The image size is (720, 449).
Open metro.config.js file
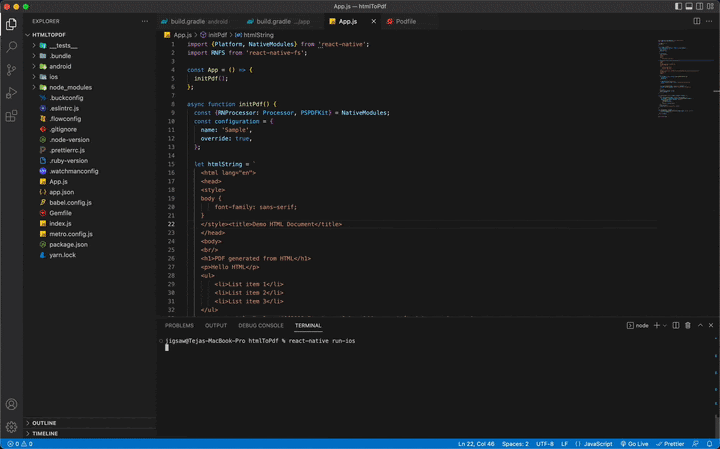coord(71,234)
